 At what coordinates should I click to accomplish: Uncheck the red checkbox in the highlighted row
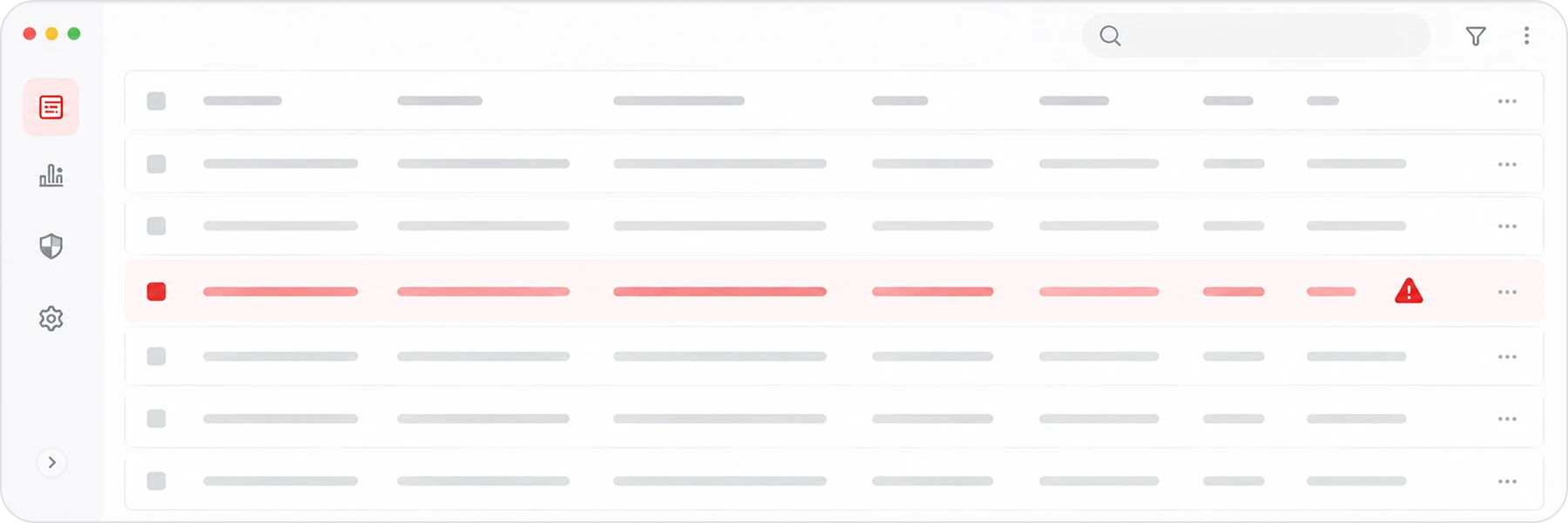pos(157,291)
